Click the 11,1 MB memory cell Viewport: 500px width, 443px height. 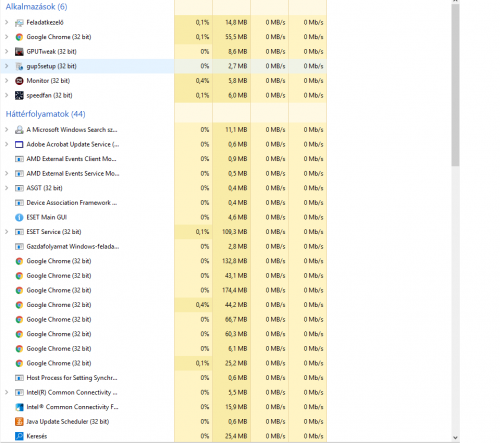[x=231, y=130]
